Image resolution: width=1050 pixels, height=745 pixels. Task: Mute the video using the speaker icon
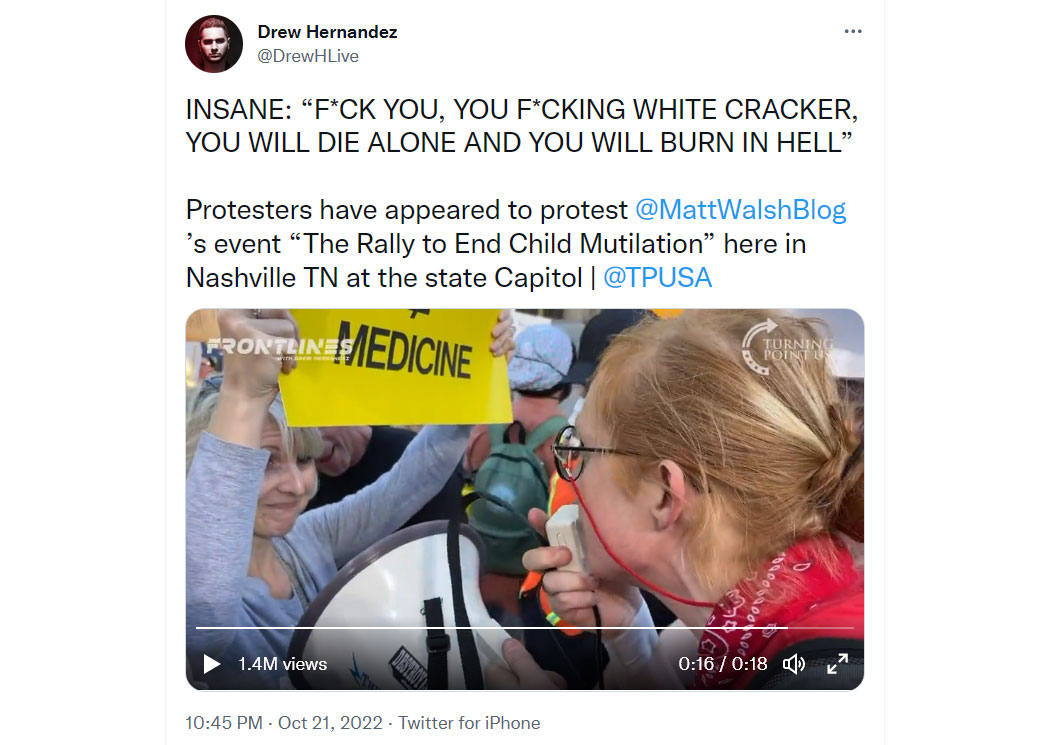pyautogui.click(x=794, y=664)
